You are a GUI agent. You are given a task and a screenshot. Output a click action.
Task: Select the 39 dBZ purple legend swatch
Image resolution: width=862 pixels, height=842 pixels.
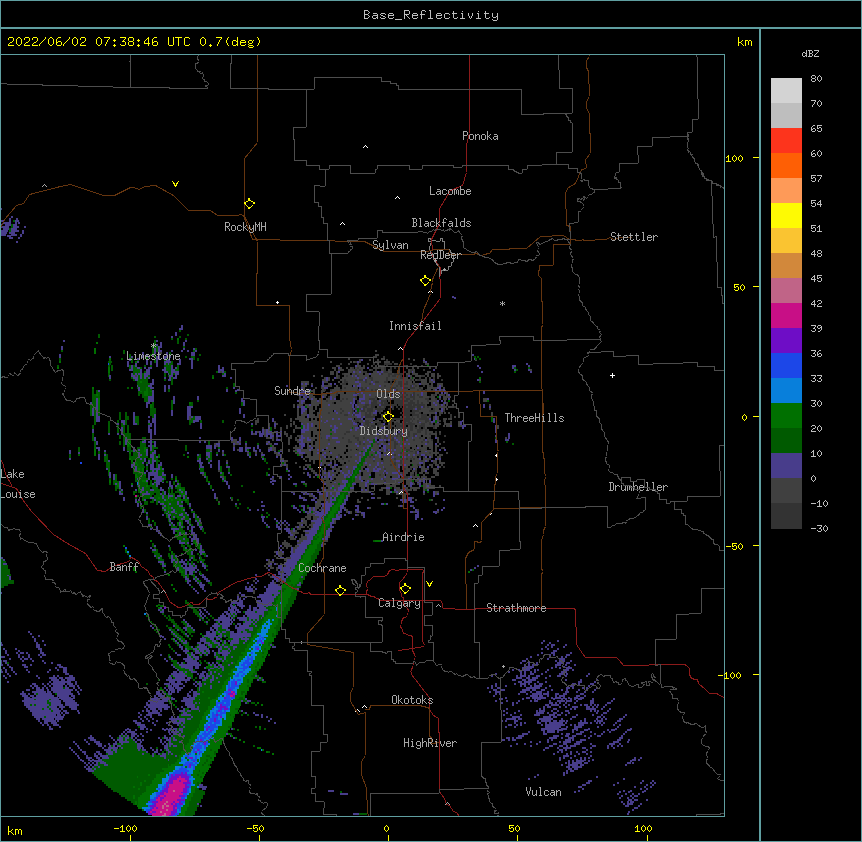[x=786, y=341]
